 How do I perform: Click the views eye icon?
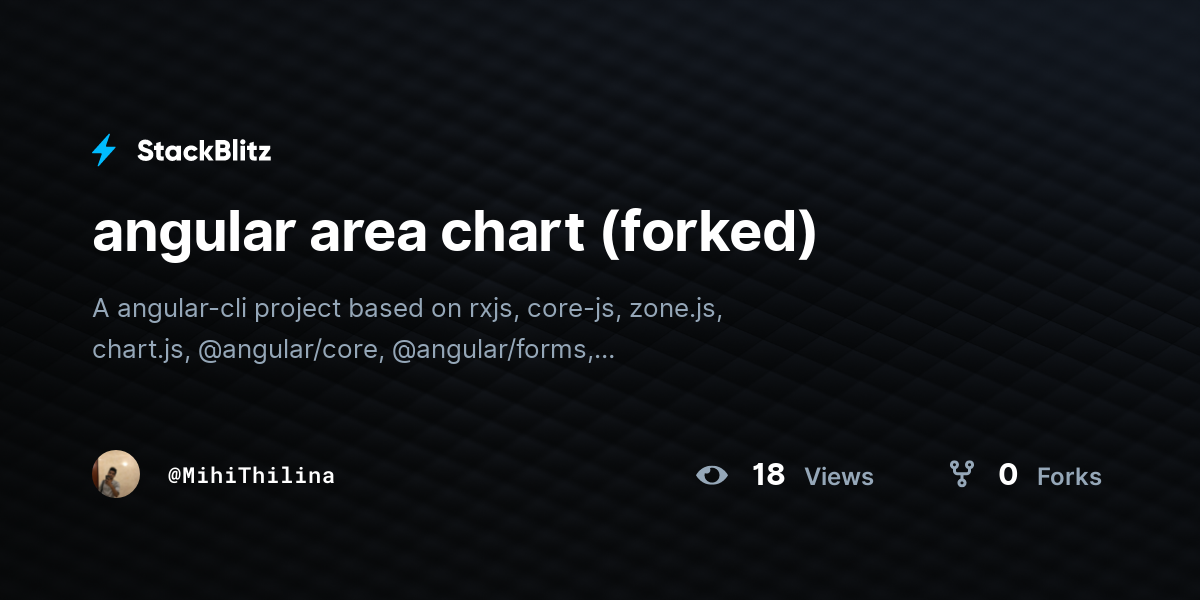pyautogui.click(x=712, y=475)
